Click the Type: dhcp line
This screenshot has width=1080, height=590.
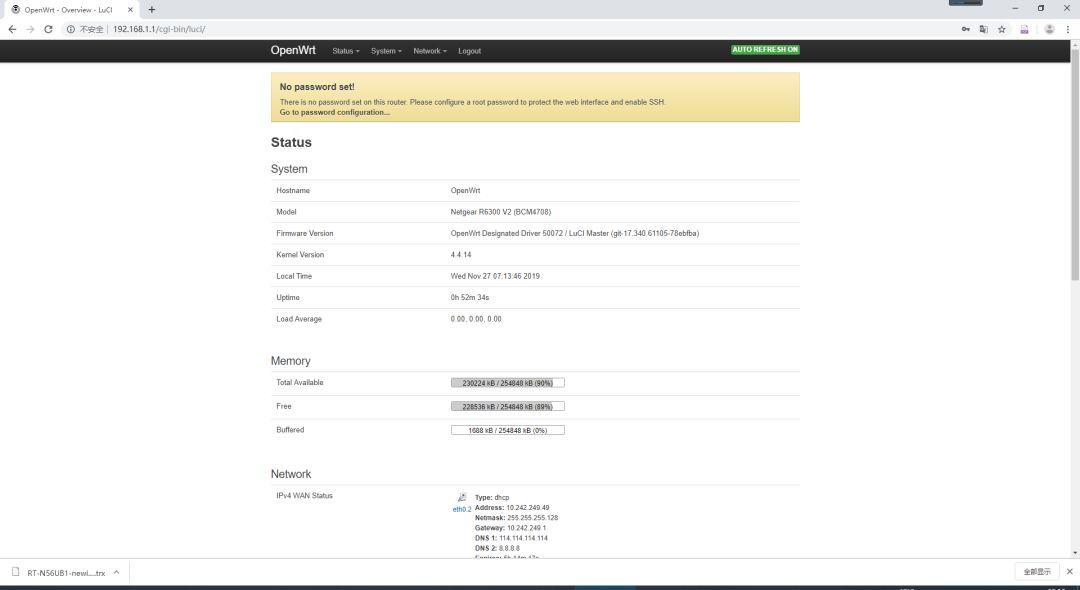pyautogui.click(x=492, y=497)
